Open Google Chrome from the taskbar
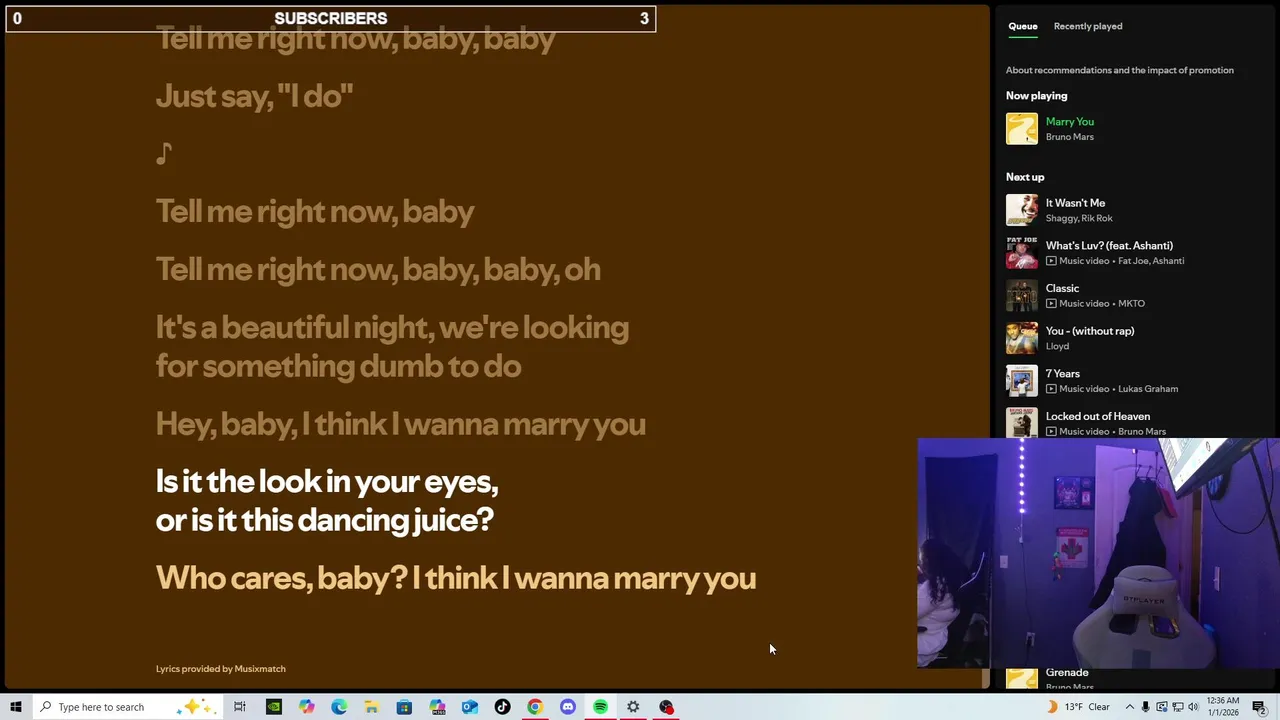 coord(535,707)
